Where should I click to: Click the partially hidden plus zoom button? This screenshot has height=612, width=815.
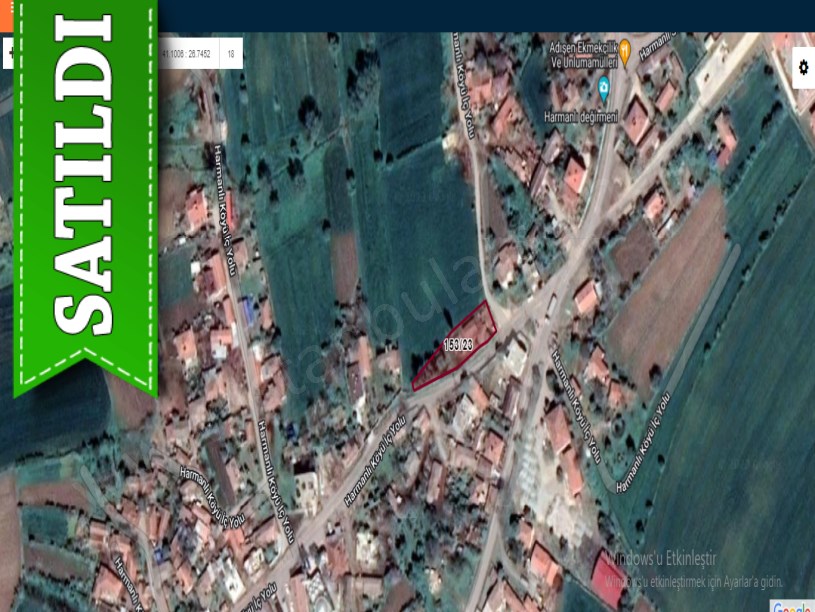(x=8, y=53)
